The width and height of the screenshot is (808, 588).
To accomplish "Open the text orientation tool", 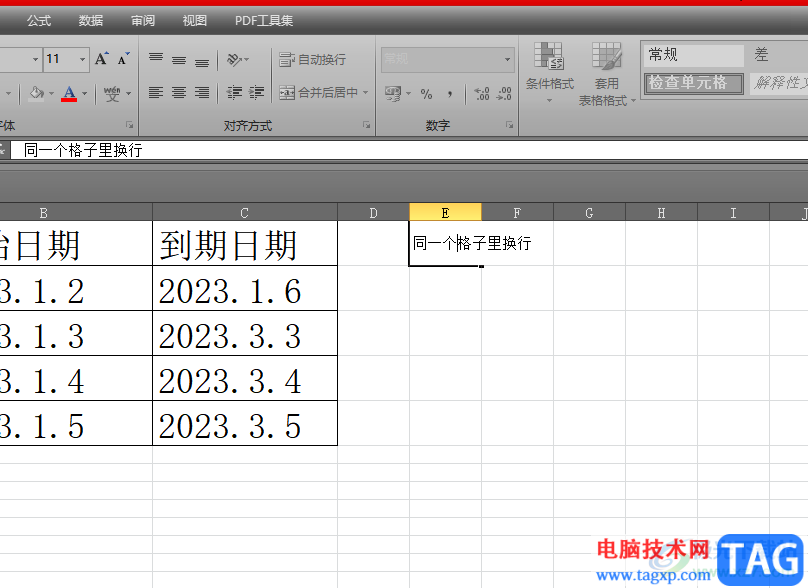I will click(x=238, y=60).
